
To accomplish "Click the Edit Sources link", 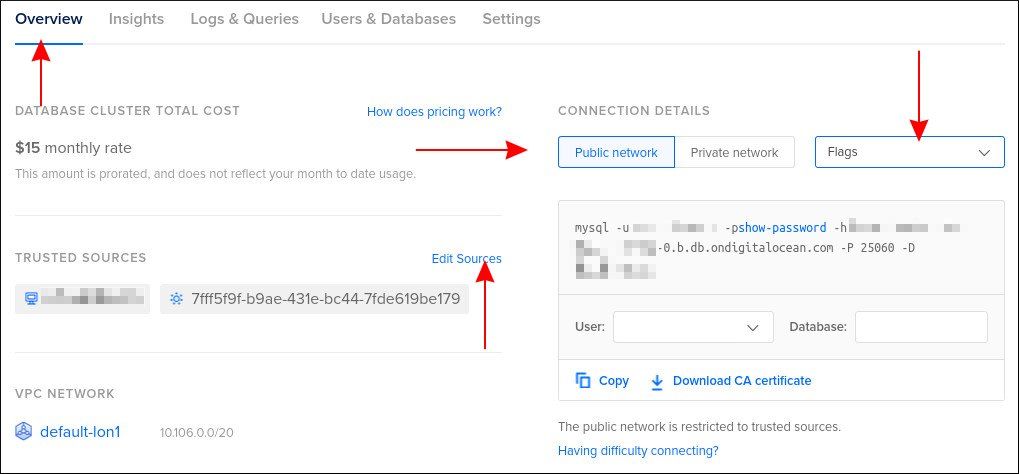I will point(466,259).
